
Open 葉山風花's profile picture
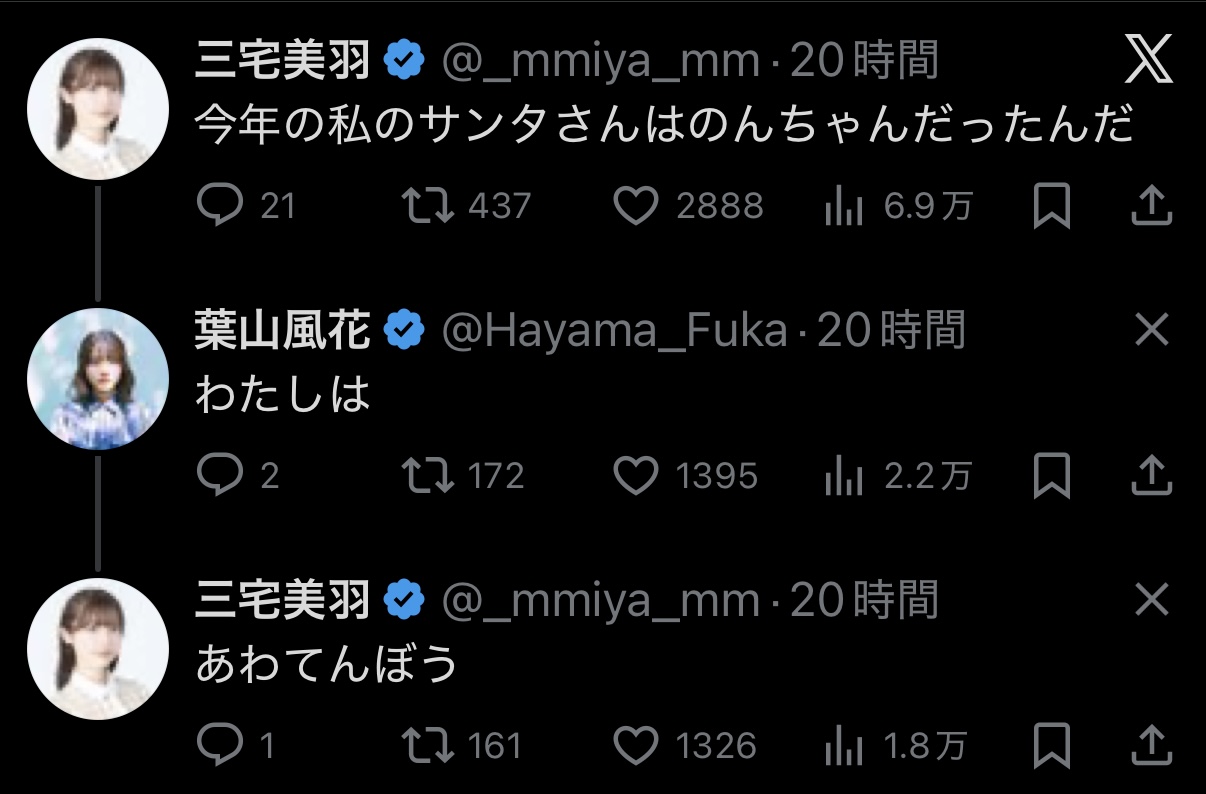[x=96, y=378]
